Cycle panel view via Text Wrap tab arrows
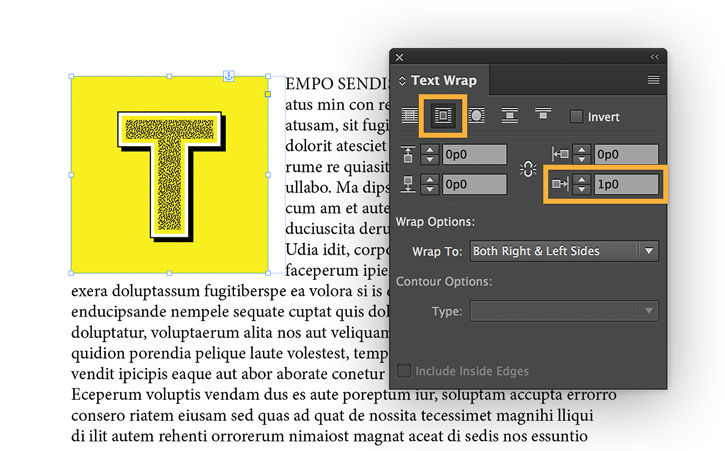The image size is (725, 451). pos(402,80)
